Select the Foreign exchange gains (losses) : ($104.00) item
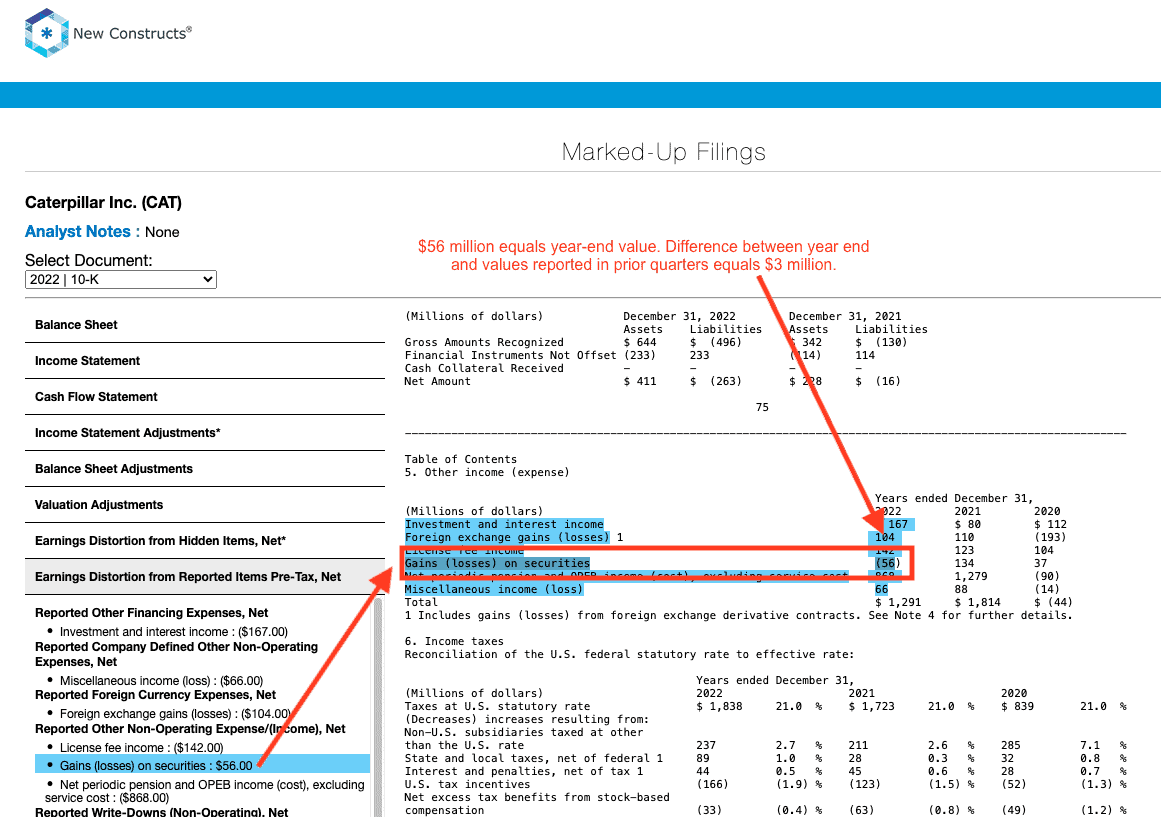This screenshot has width=1161, height=817. click(175, 714)
